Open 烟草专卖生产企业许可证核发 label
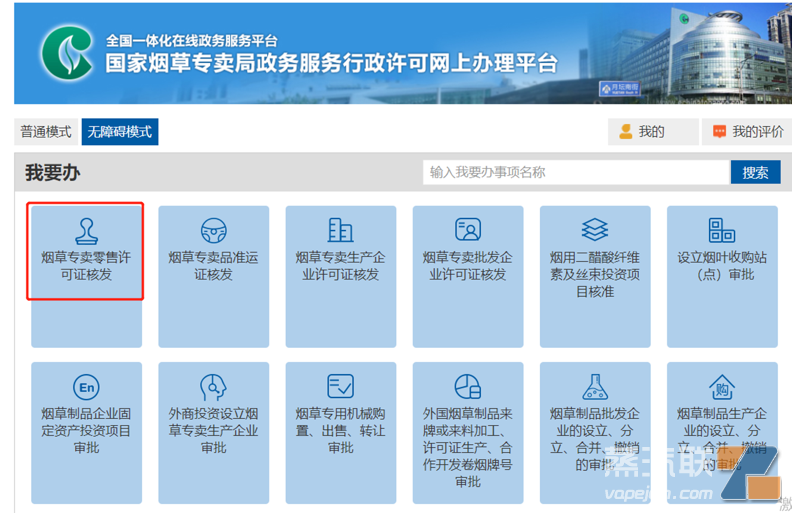Screen dimensions: 792x513 (340, 266)
